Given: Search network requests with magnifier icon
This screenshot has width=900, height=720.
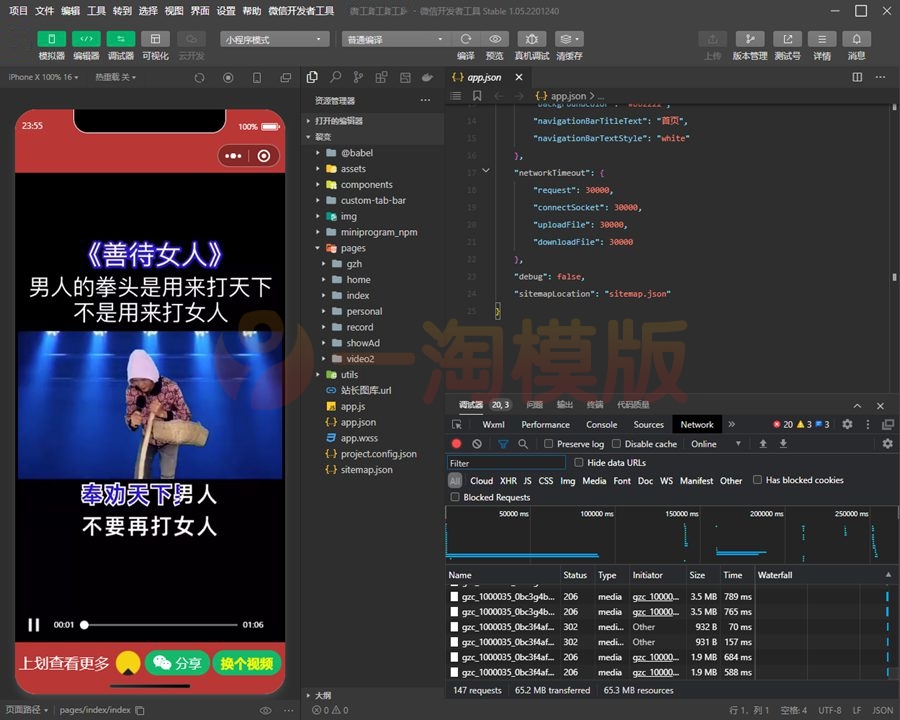Looking at the screenshot, I should pos(523,444).
